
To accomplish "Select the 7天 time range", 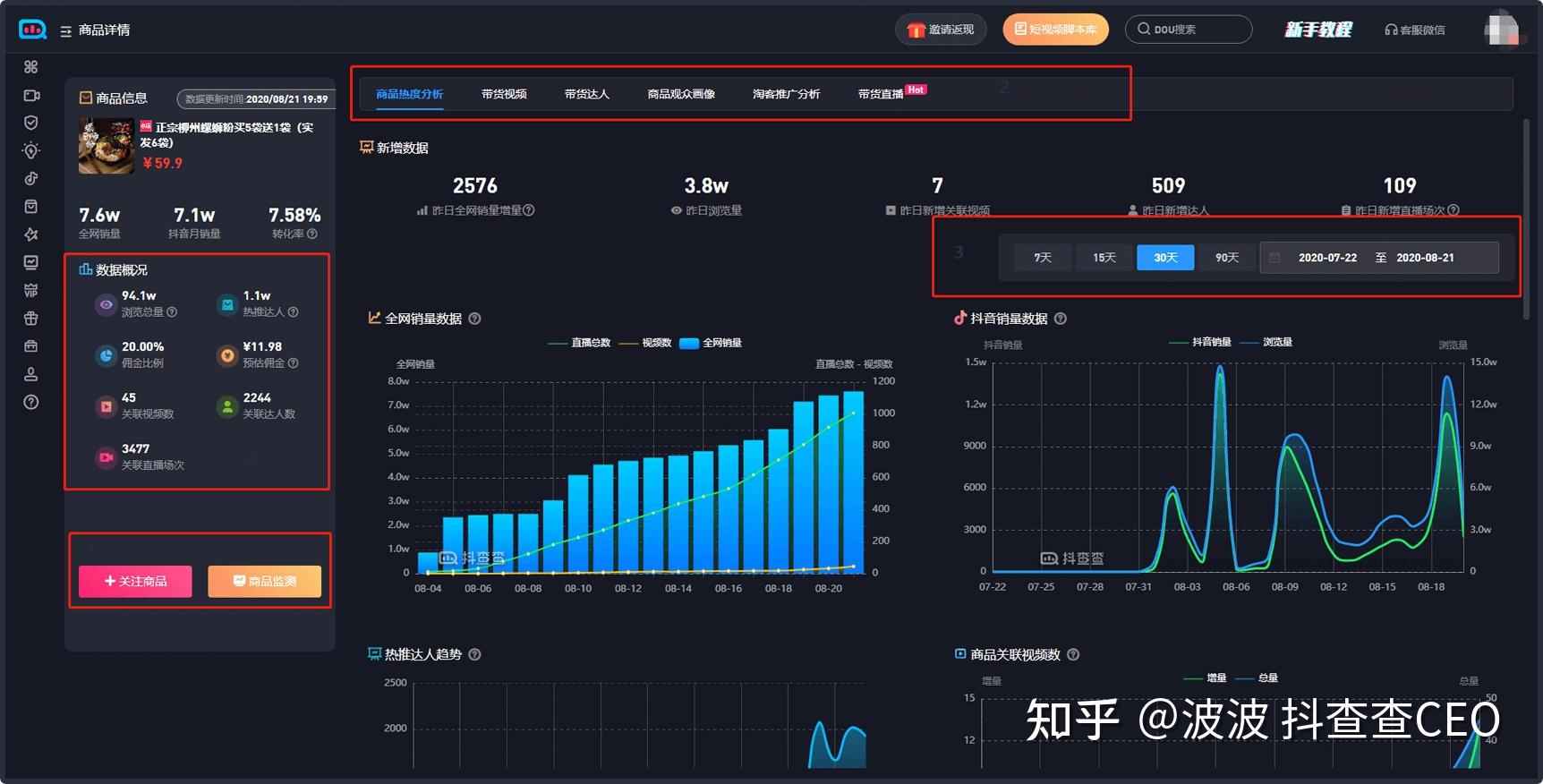I will [x=1043, y=258].
